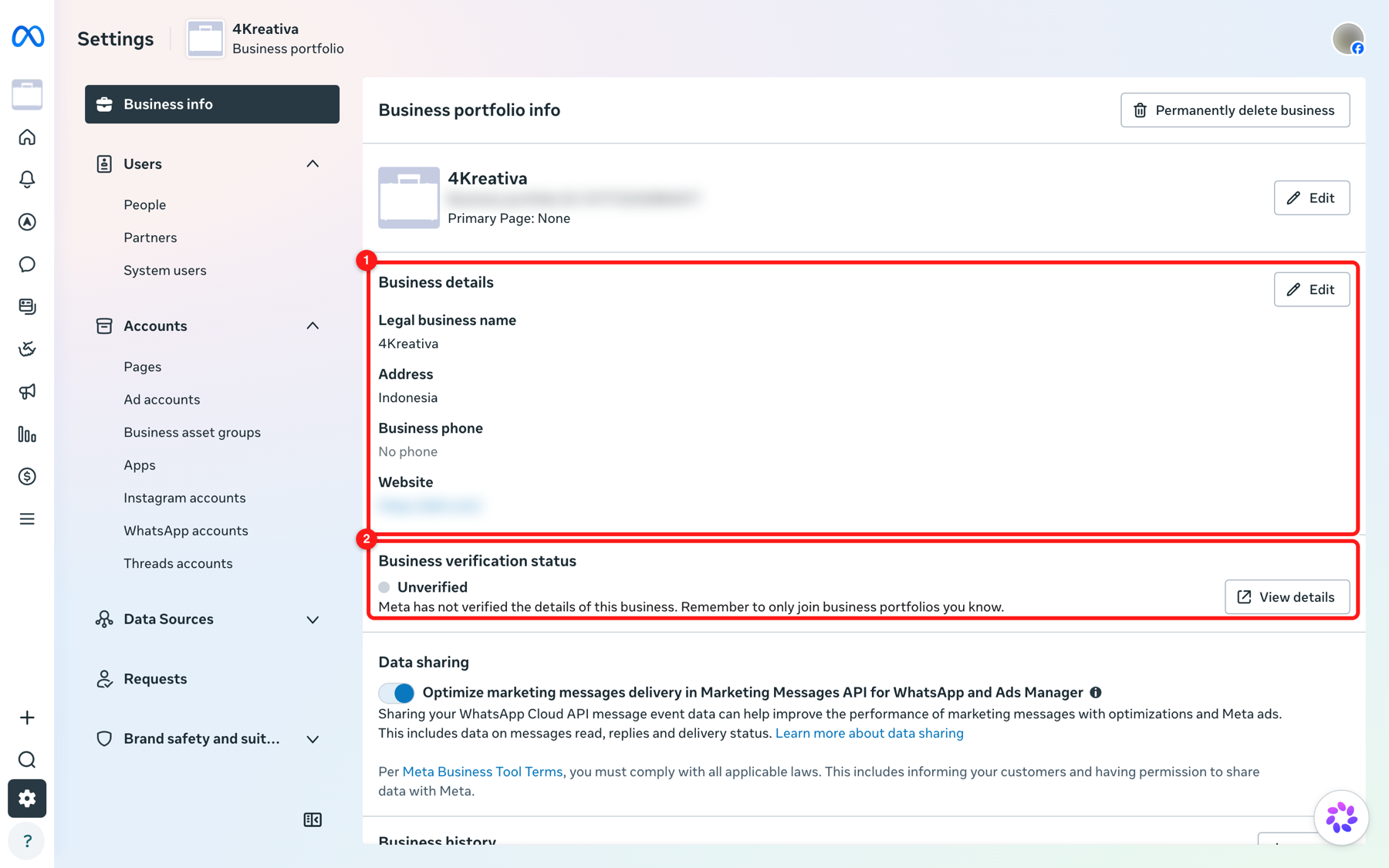Open Ad accounts page
1389x868 pixels.
click(162, 400)
